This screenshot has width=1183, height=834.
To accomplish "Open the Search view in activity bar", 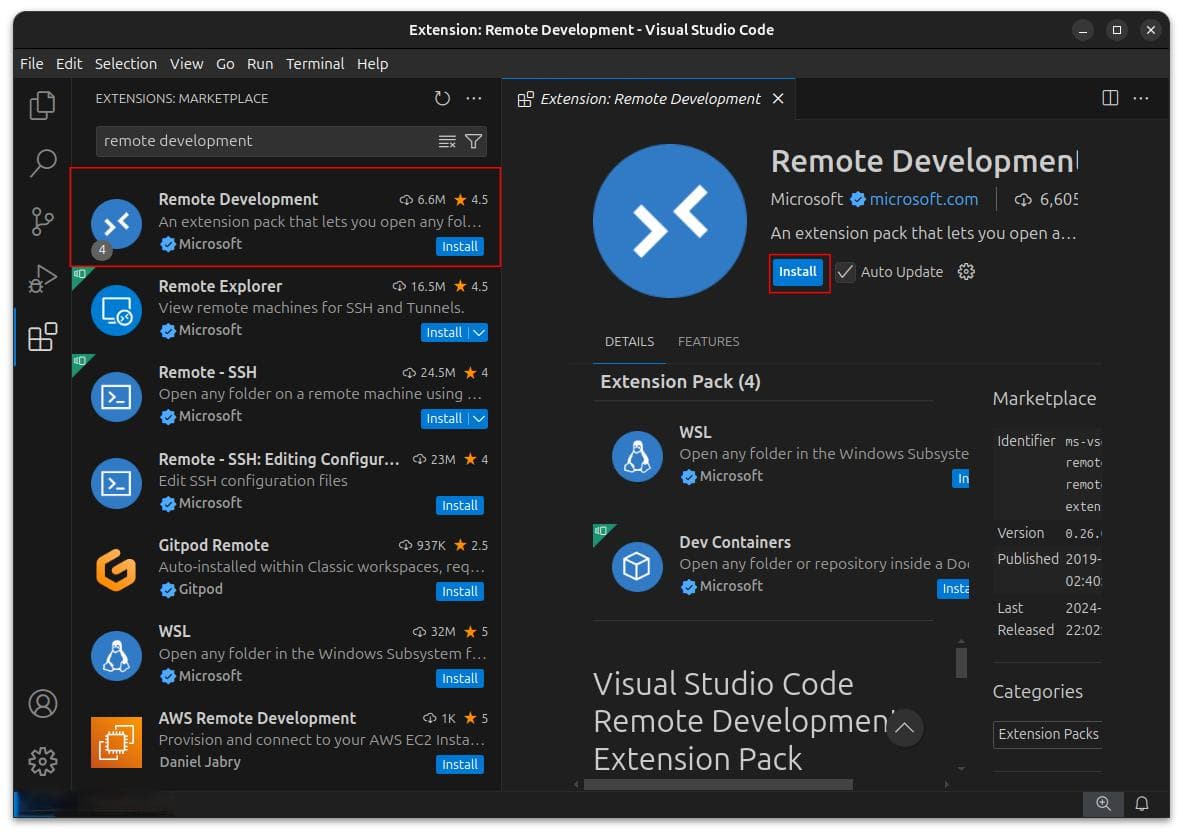I will 42,162.
